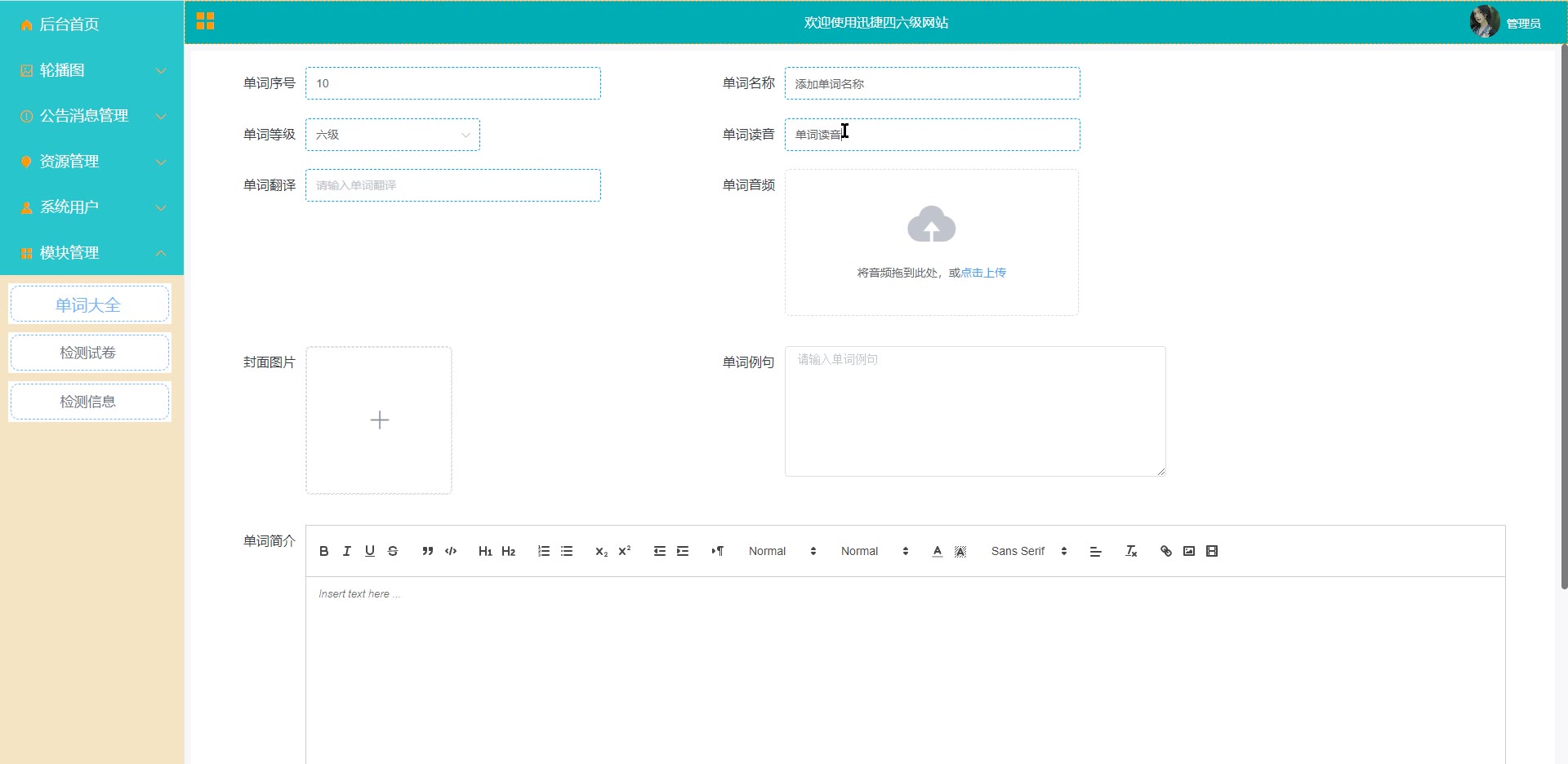
Task: Open the 检测信息 submenu item
Action: (89, 402)
